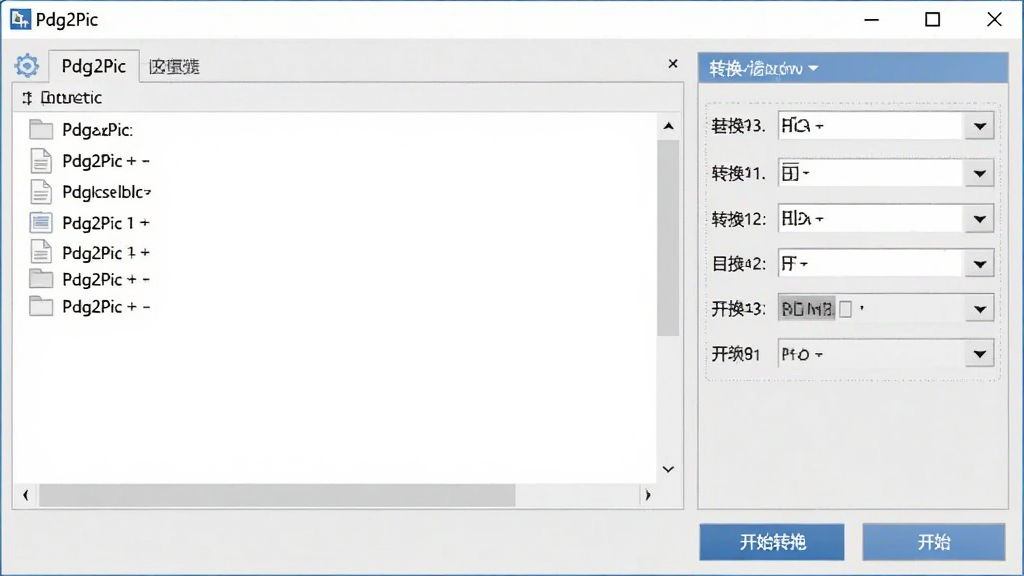Expand the 转换12 dropdown
The image size is (1024, 576).
(980, 219)
